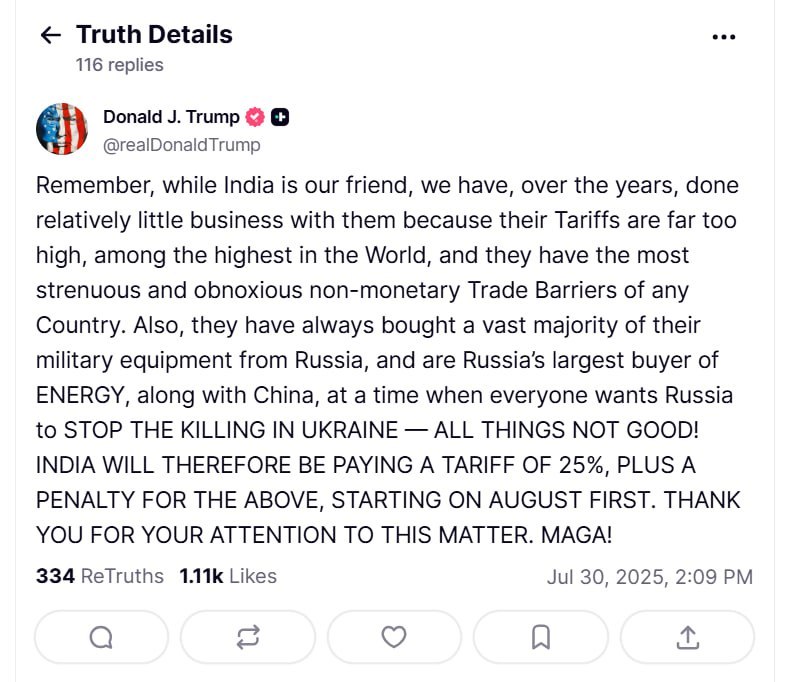Screen dimensions: 787x682
Task: Open the three-dot more options menu
Action: tap(723, 37)
